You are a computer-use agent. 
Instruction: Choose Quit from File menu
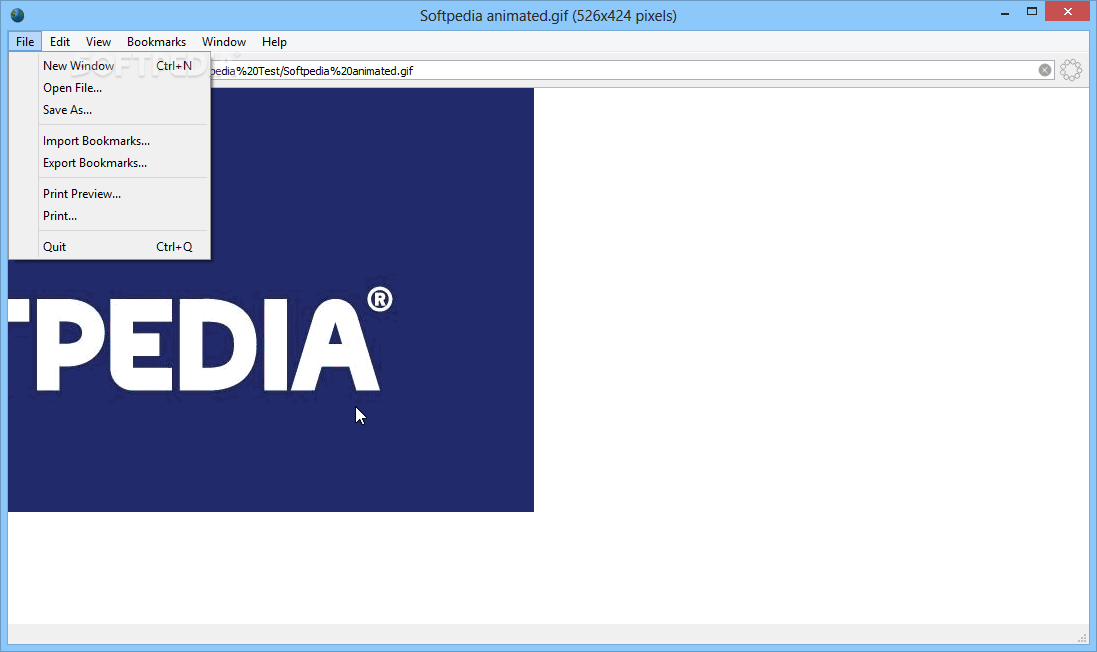[x=110, y=247]
